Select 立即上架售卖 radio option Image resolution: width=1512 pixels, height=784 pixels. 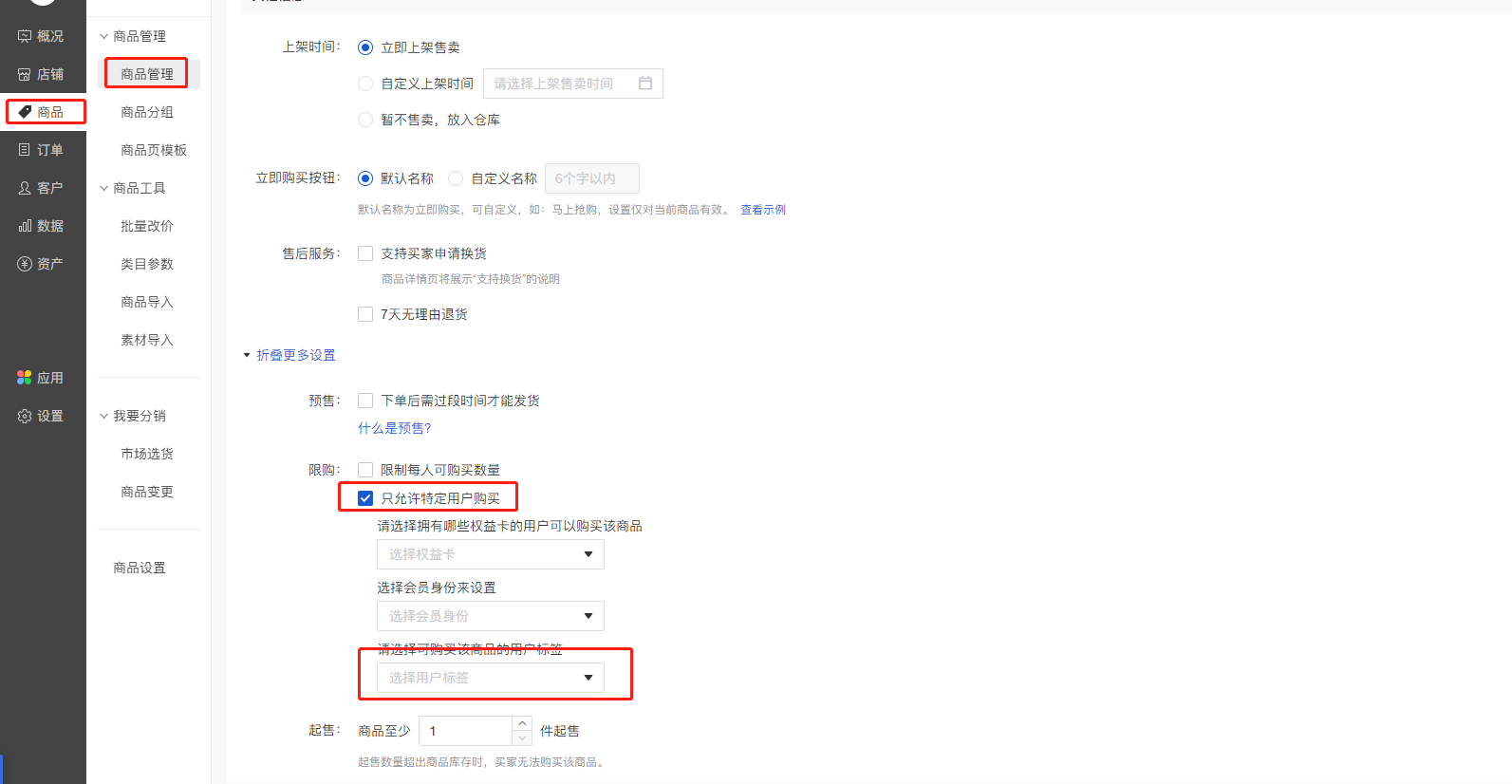pyautogui.click(x=365, y=47)
